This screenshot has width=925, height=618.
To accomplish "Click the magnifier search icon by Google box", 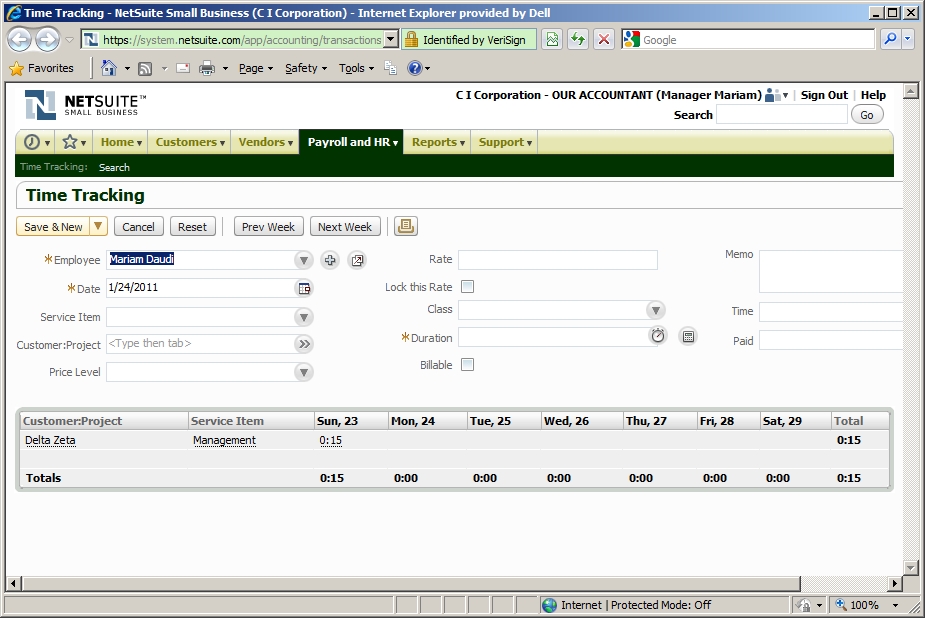I will point(890,40).
